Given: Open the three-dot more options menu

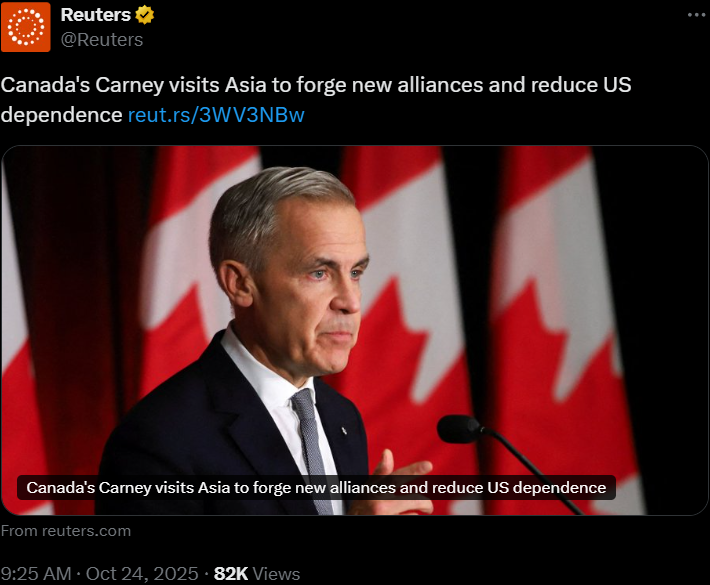Looking at the screenshot, I should (696, 15).
